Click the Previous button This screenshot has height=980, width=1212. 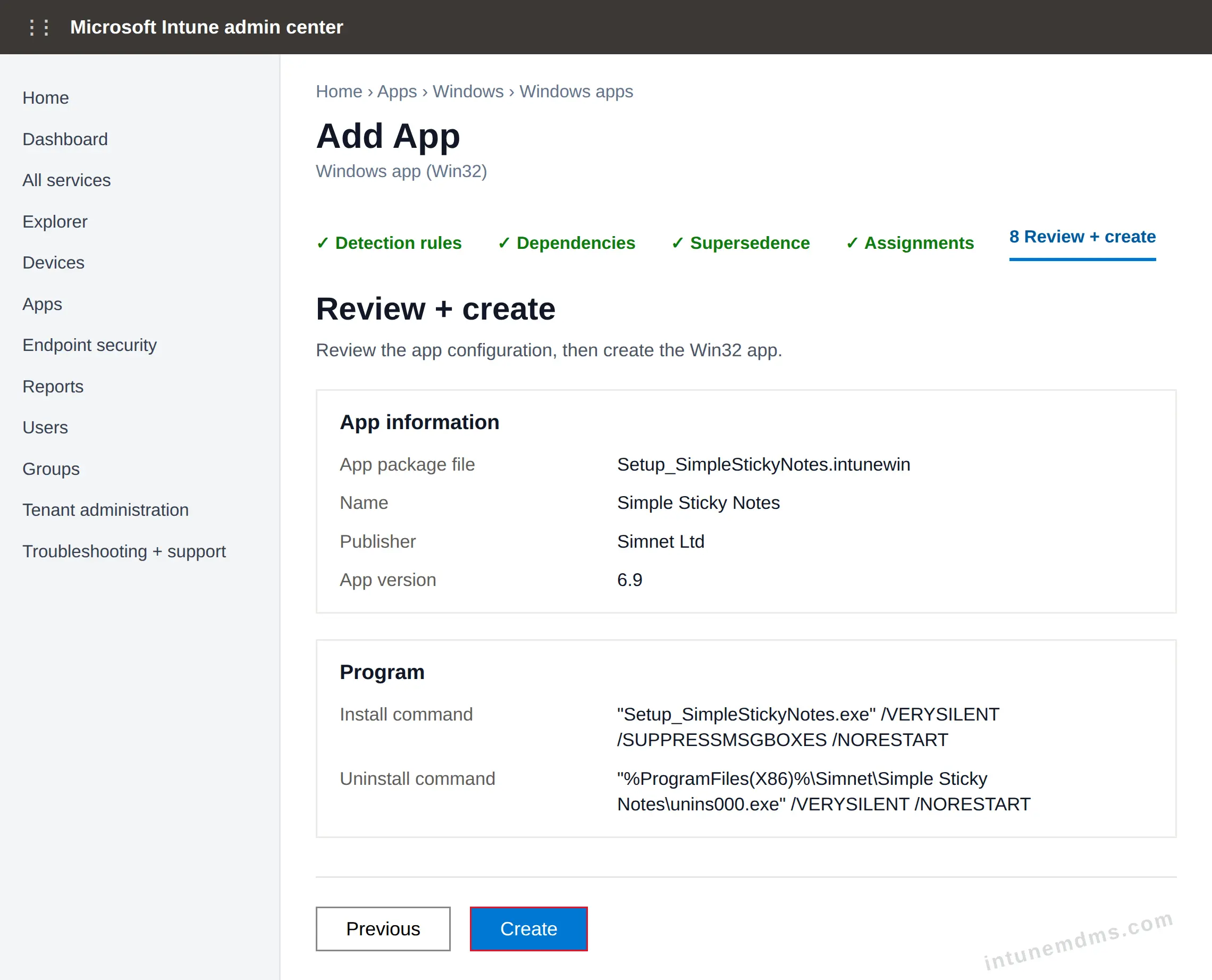click(x=383, y=928)
